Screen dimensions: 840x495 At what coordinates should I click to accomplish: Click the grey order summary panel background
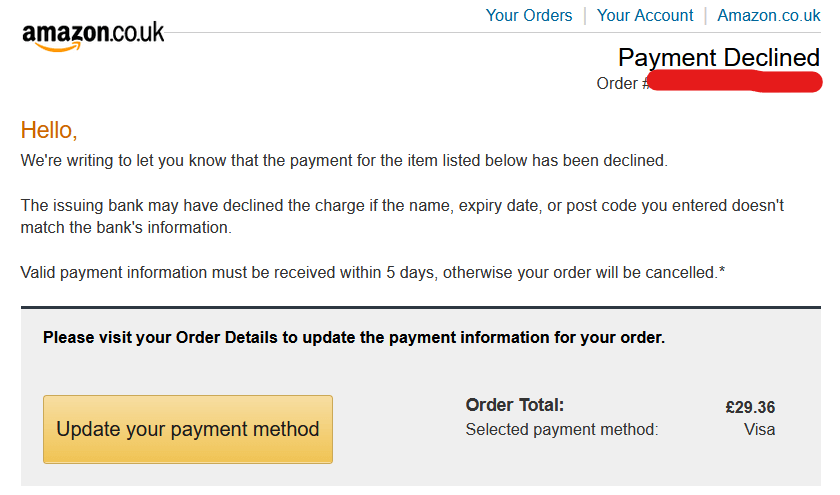pos(400,470)
